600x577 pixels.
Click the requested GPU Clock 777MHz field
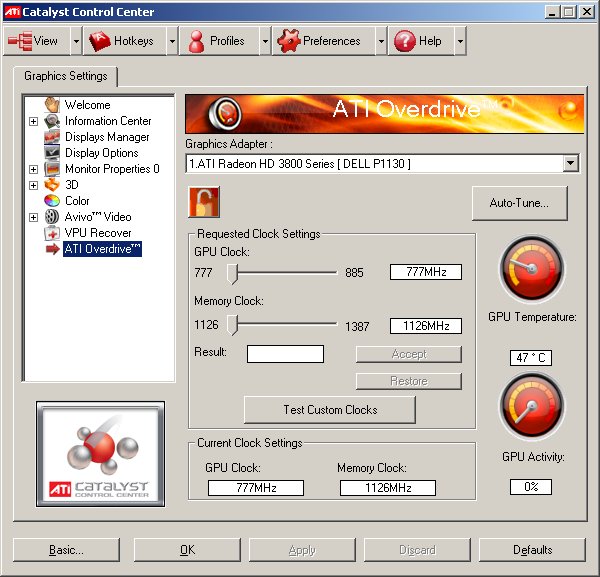tap(426, 272)
